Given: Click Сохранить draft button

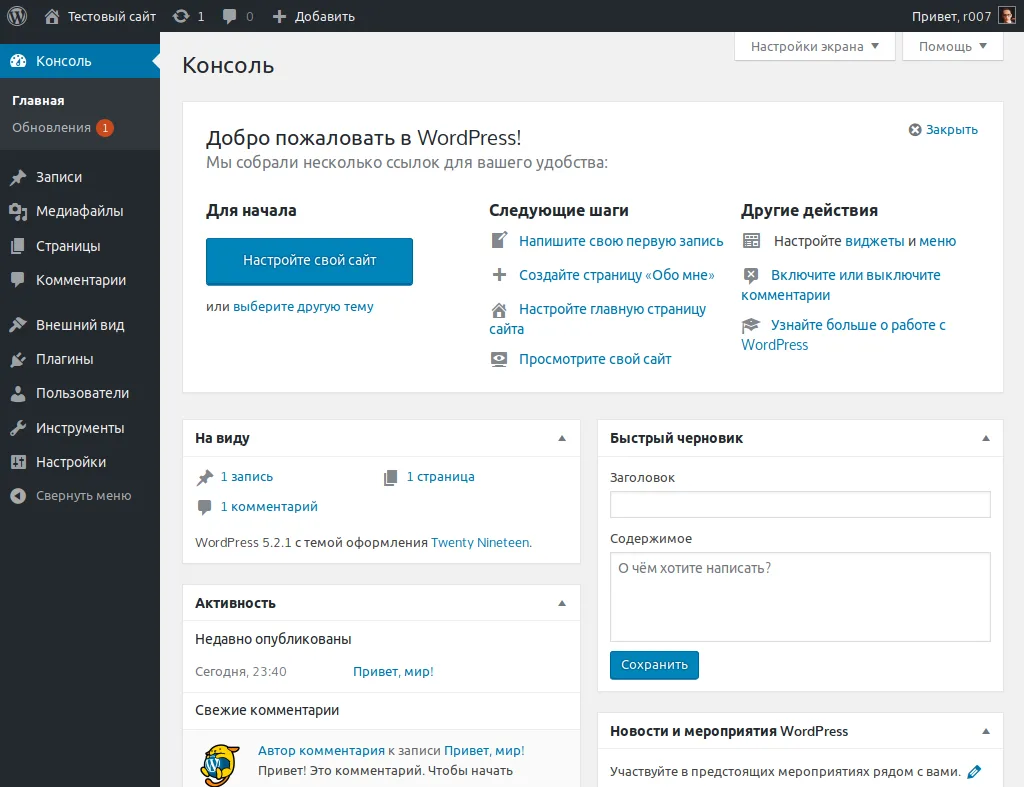Looking at the screenshot, I should tap(654, 665).
